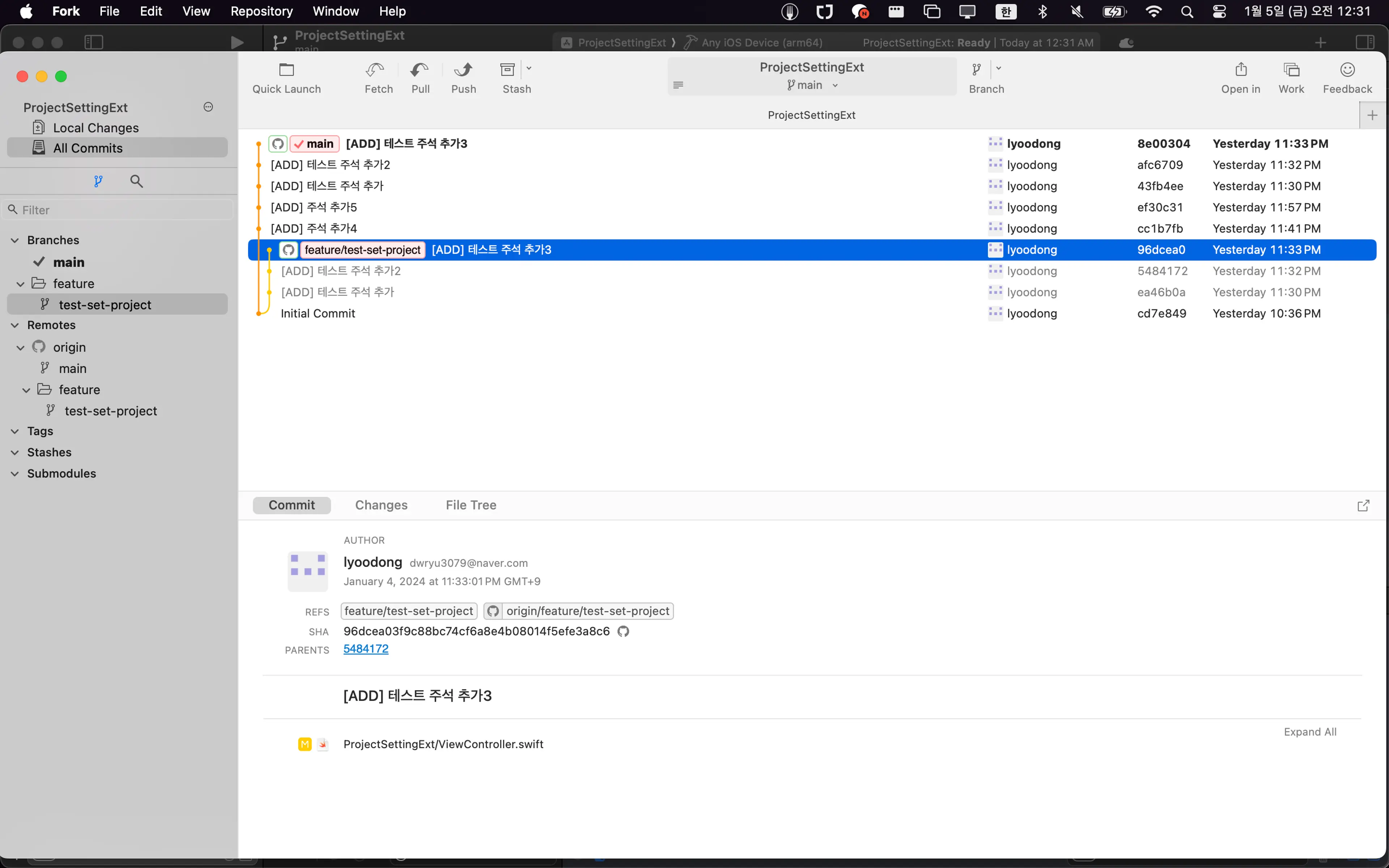Collapse the Branches section
Viewport: 1389px width, 868px height.
(15, 241)
